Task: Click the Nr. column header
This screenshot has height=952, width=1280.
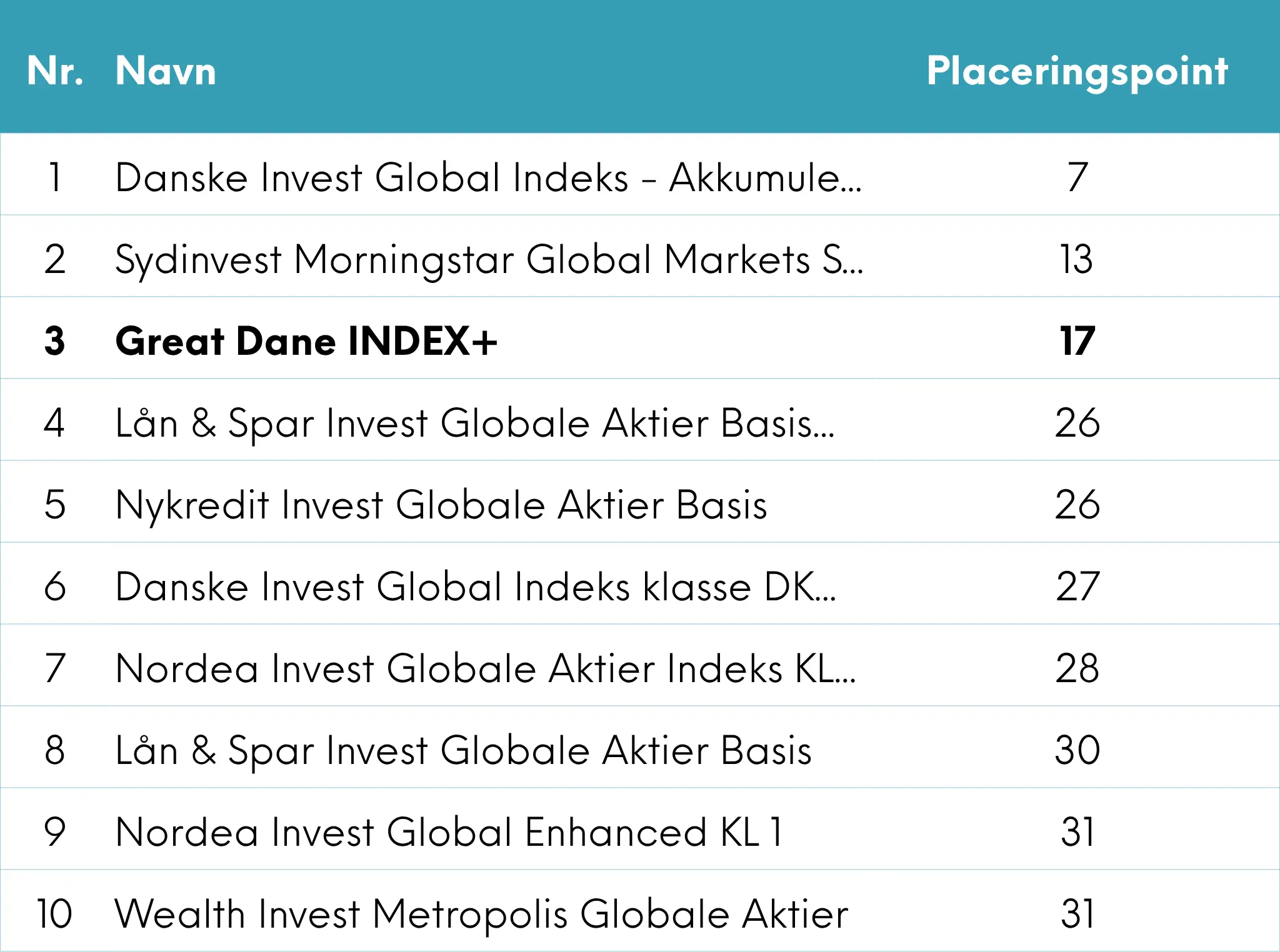Action: coord(55,71)
